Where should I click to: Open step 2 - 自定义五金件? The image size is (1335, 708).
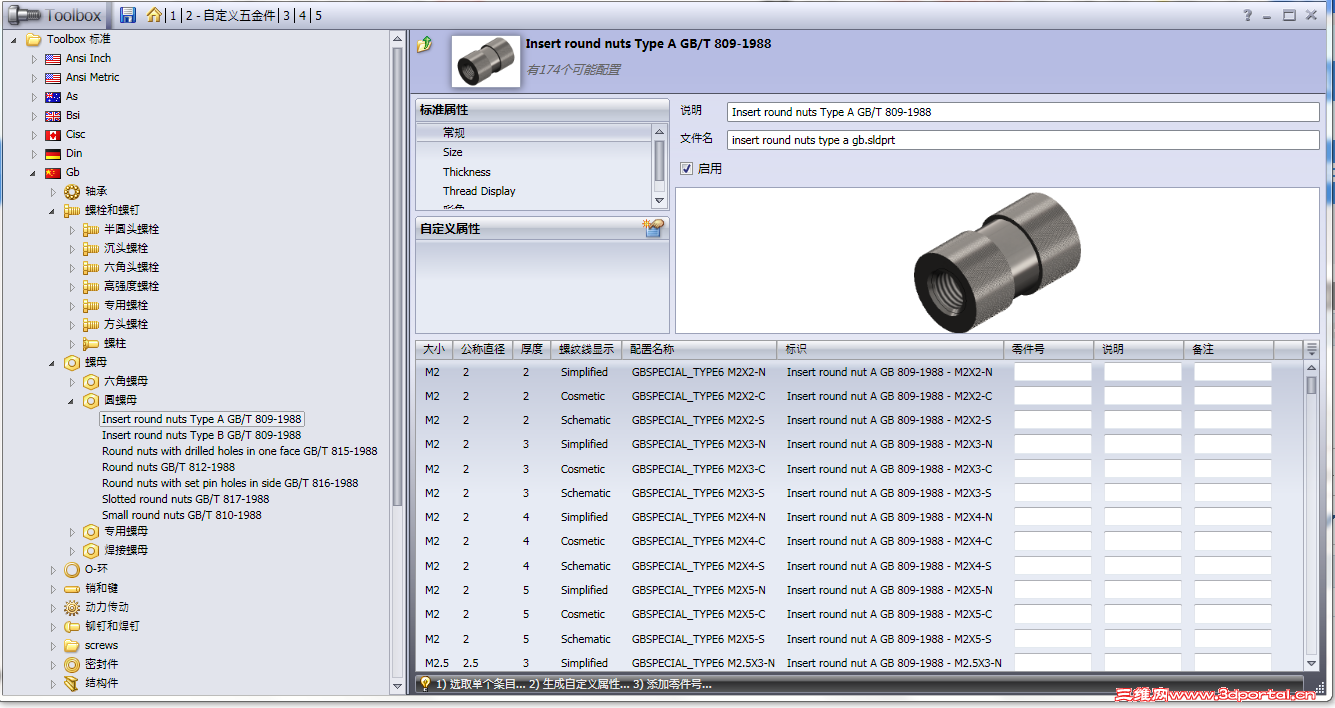230,15
